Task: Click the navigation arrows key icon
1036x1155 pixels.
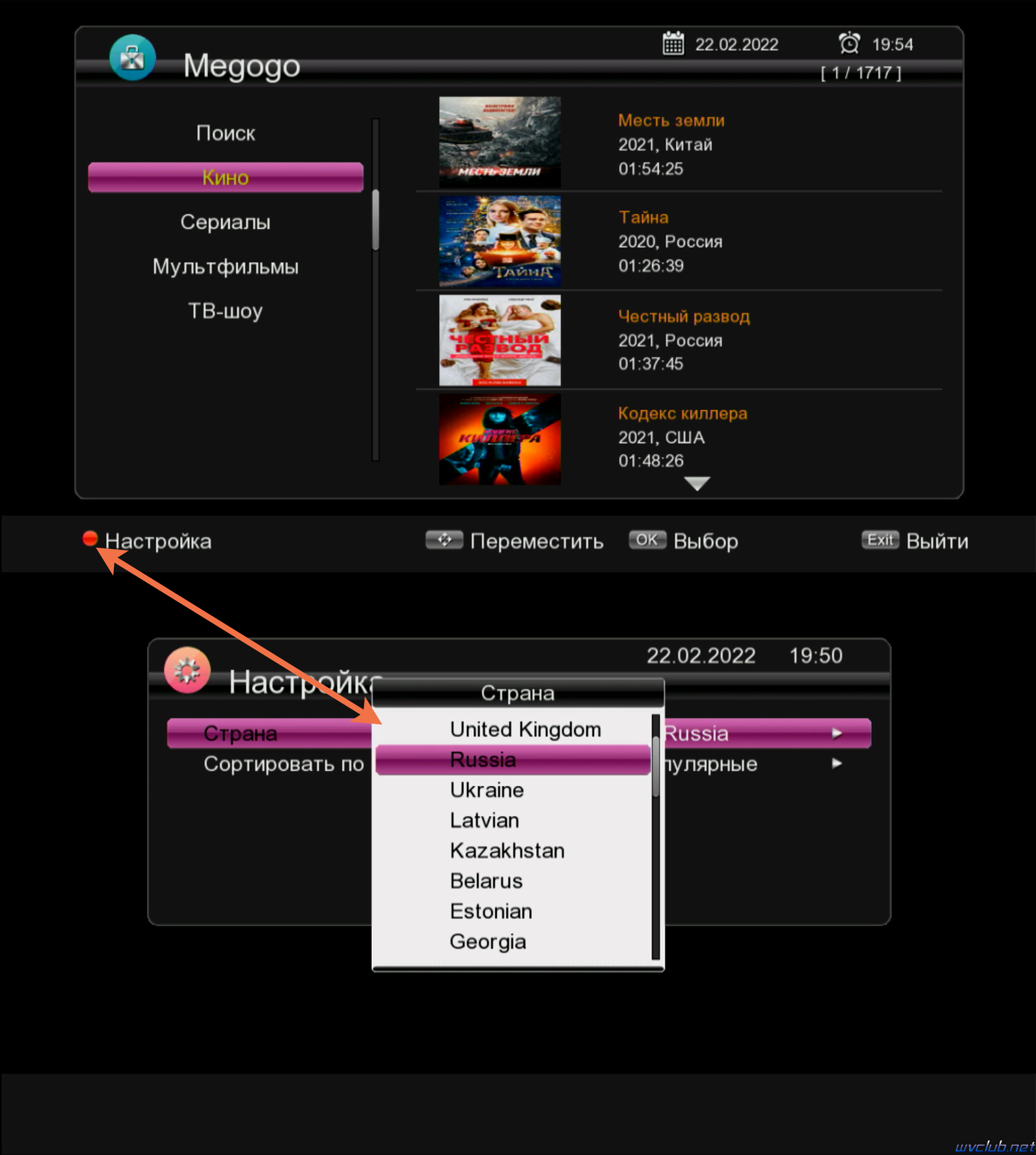Action: [x=444, y=540]
